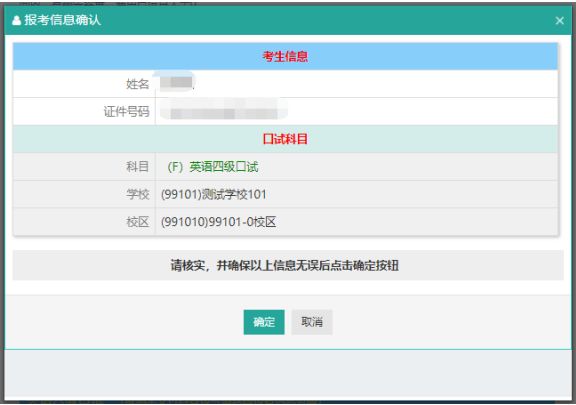Click the 请核实 verification notice text
The image size is (576, 405).
pyautogui.click(x=285, y=265)
